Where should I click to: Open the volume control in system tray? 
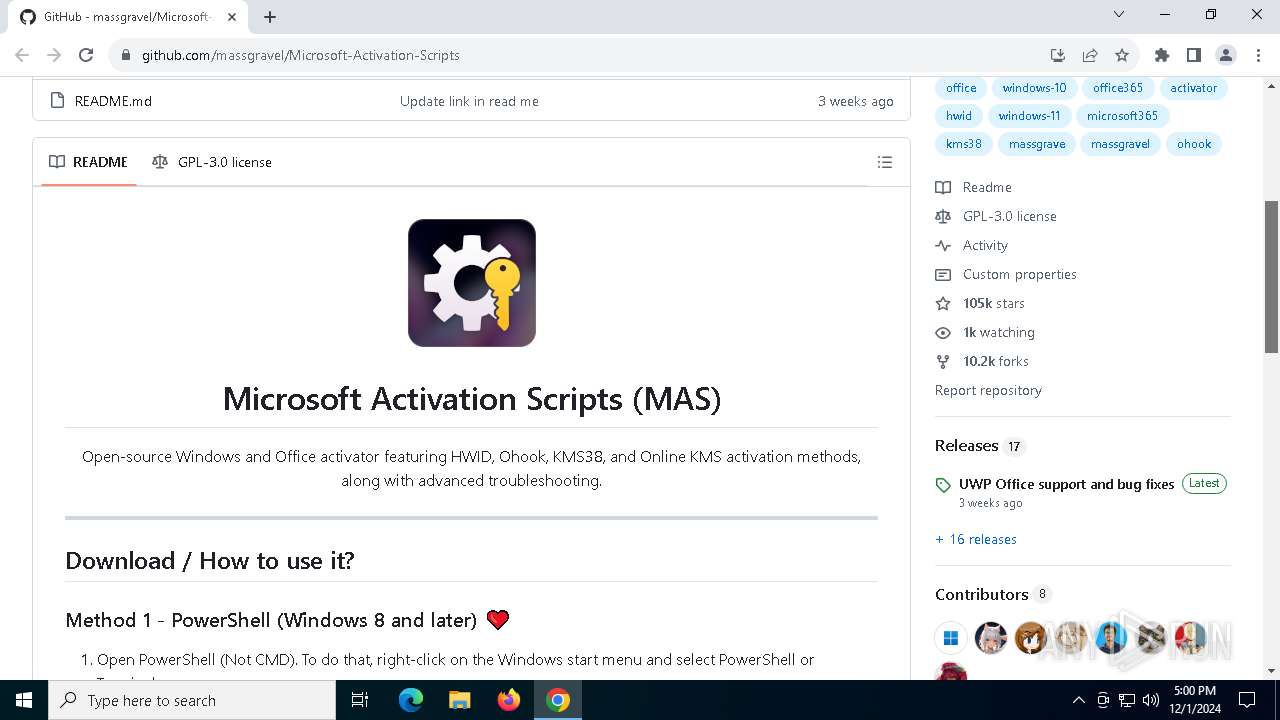[1151, 700]
